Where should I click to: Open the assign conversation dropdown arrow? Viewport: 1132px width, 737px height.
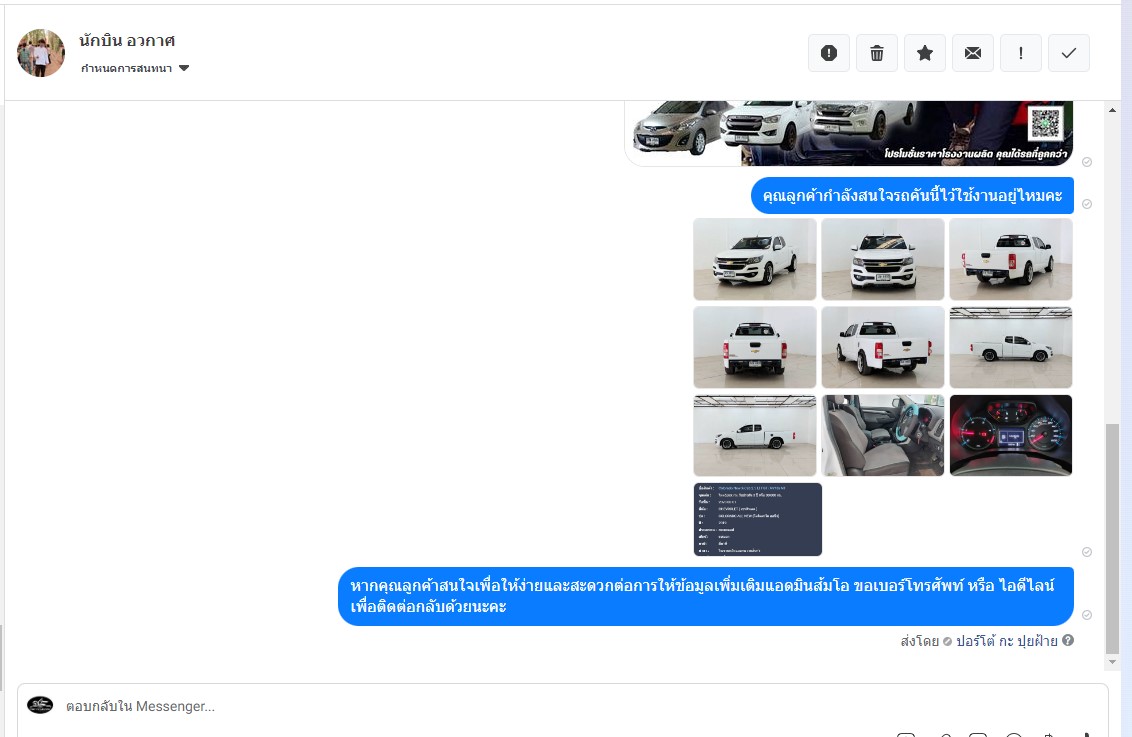click(x=184, y=69)
